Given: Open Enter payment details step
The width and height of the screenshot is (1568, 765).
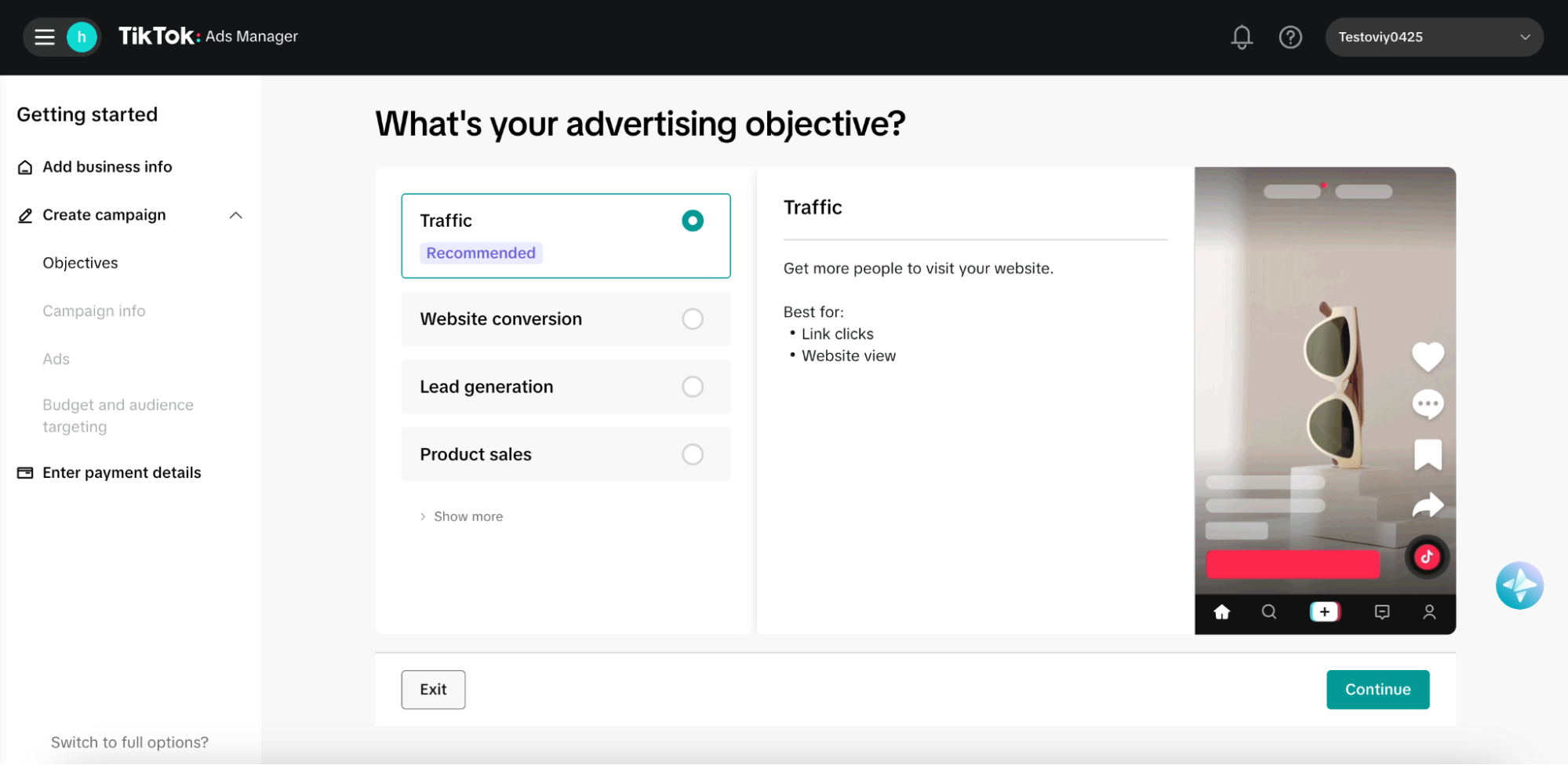Looking at the screenshot, I should point(122,472).
